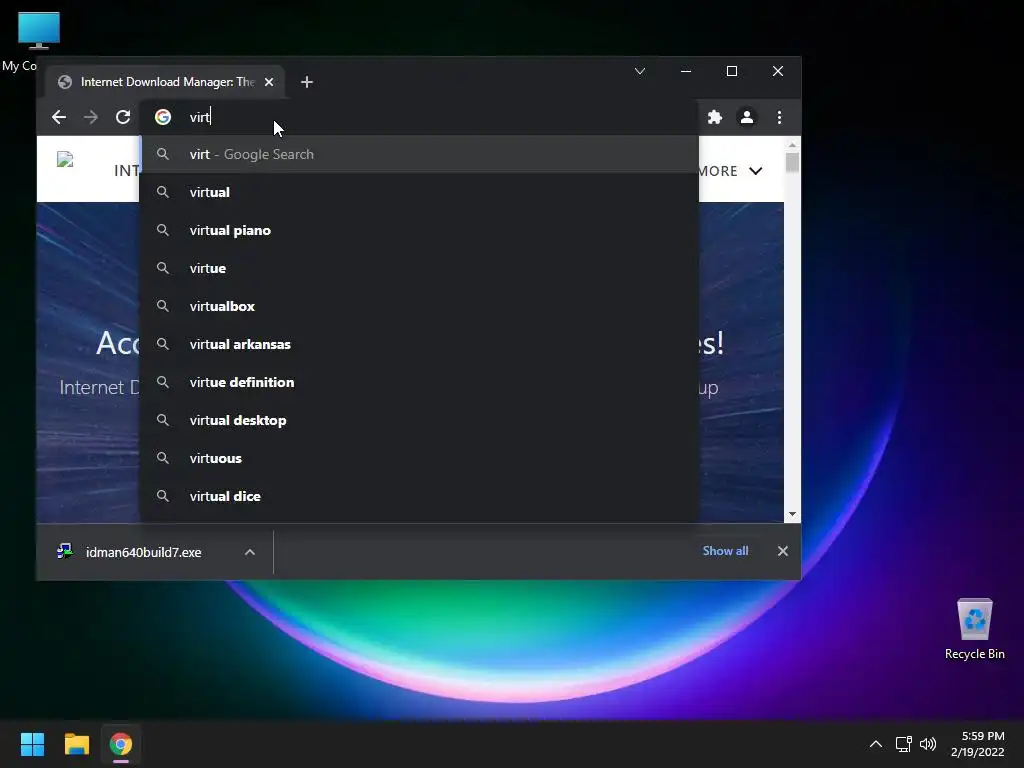Viewport: 1024px width, 768px height.
Task: Open the Windows Start menu
Action: pos(32,744)
